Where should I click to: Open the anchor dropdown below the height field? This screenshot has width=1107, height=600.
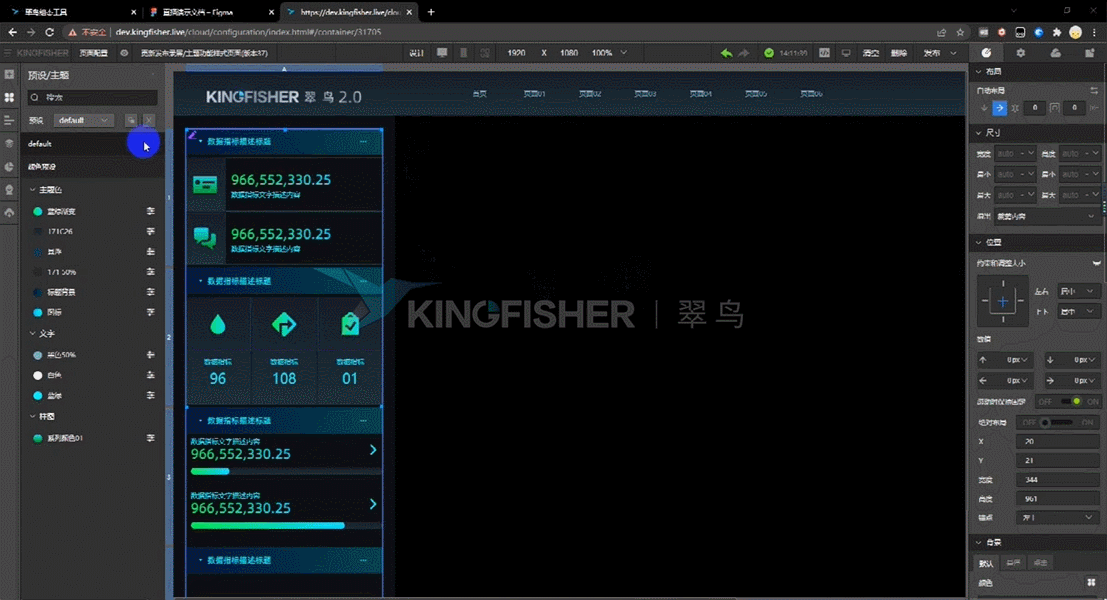tap(1057, 517)
